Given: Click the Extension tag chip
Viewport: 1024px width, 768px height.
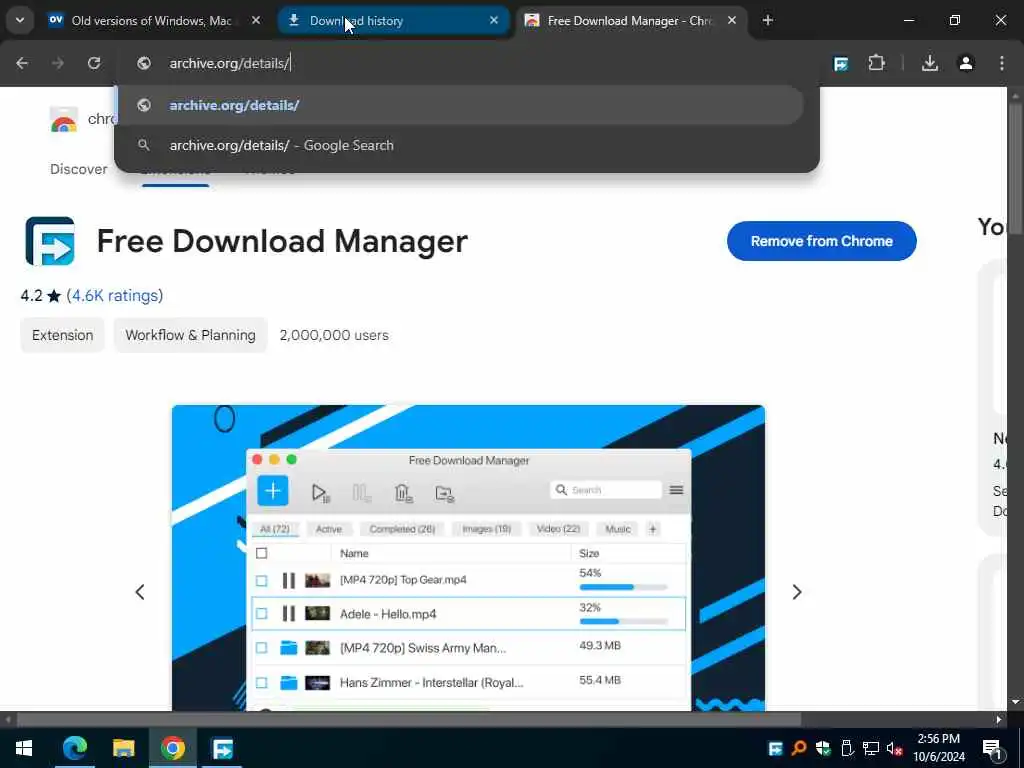Looking at the screenshot, I should point(63,335).
